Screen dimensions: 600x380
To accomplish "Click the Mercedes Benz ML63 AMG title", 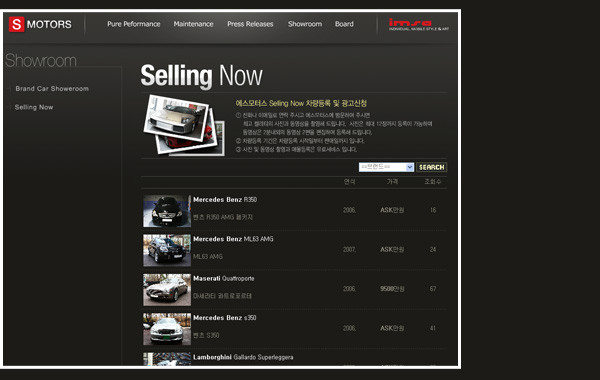I will coord(233,239).
